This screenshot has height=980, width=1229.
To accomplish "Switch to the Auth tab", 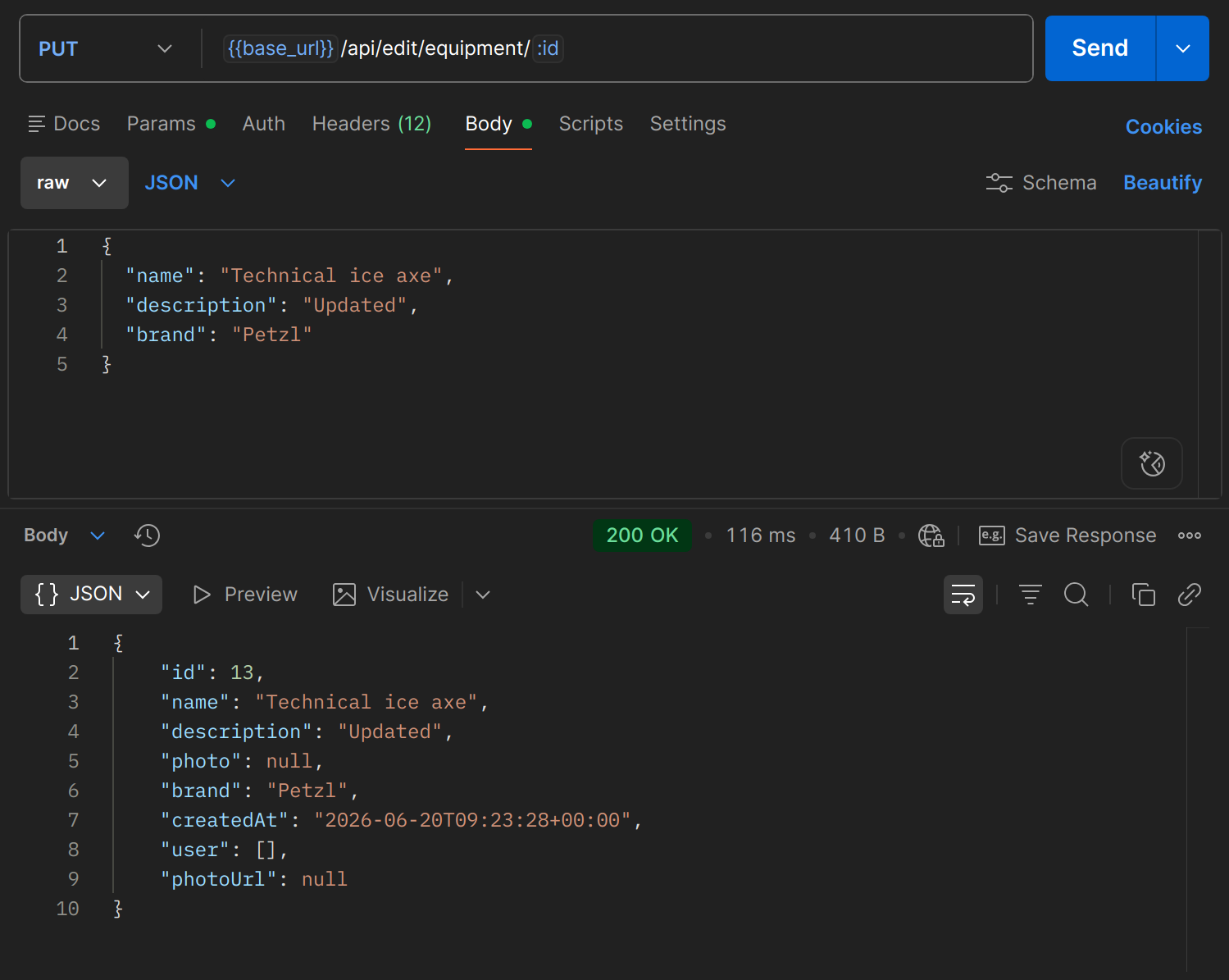I will 263,124.
